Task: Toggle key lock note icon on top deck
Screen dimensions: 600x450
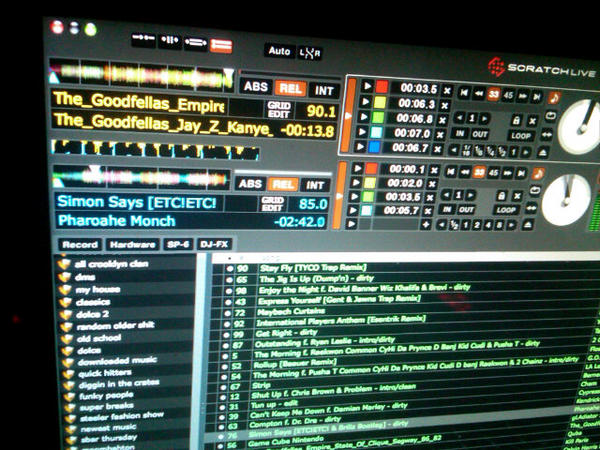Action: click(x=554, y=98)
